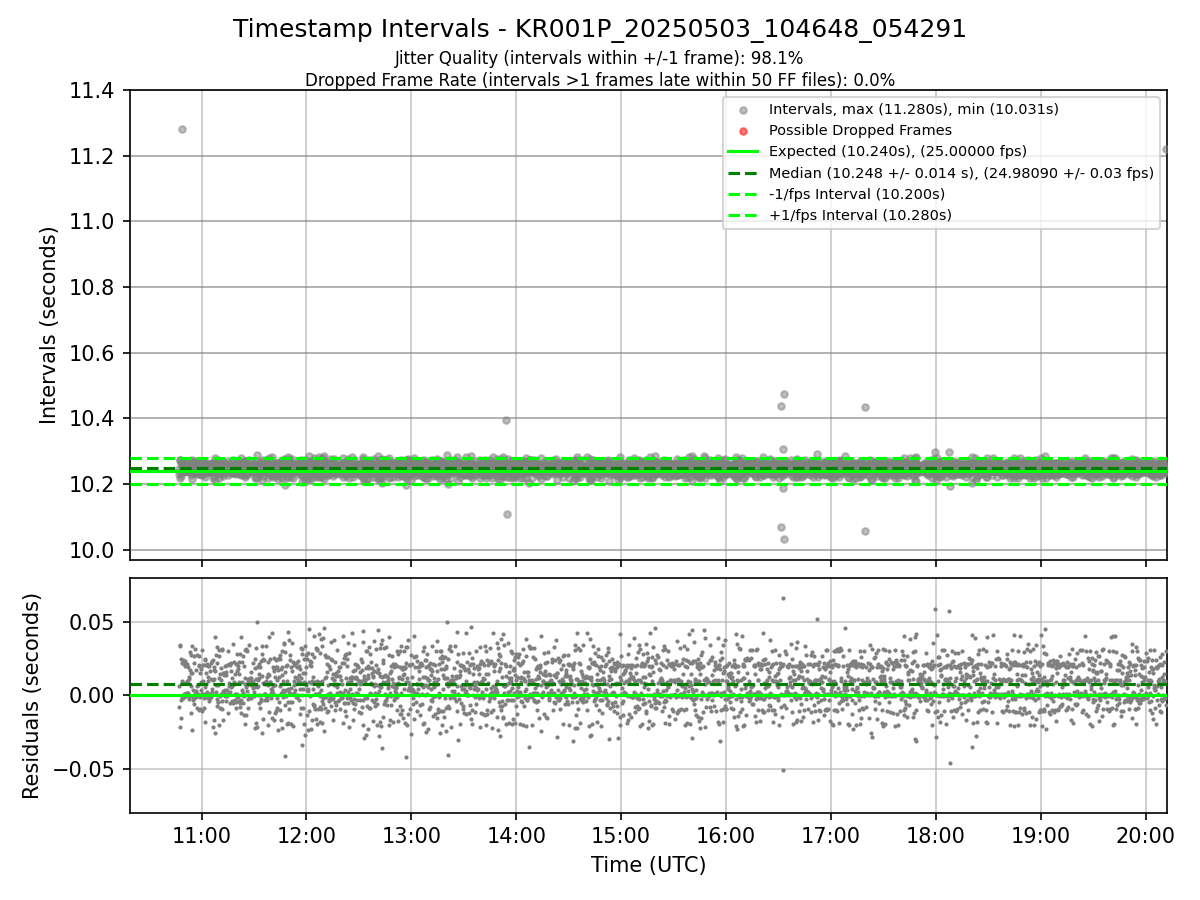
Task: Click the outlier point near 11.28s just before 11:00
Action: click(x=182, y=129)
